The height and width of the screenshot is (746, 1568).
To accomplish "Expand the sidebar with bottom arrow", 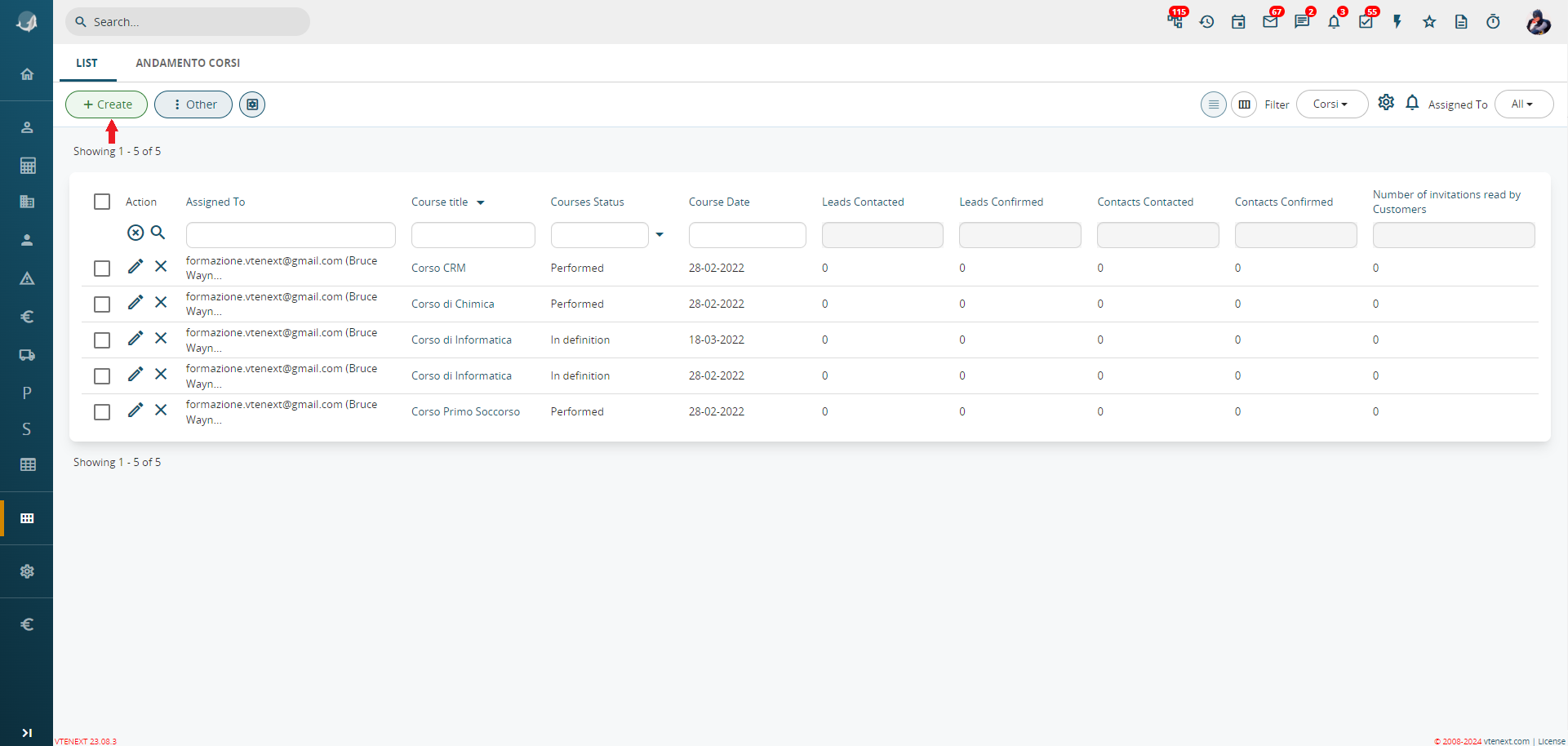I will tap(27, 733).
